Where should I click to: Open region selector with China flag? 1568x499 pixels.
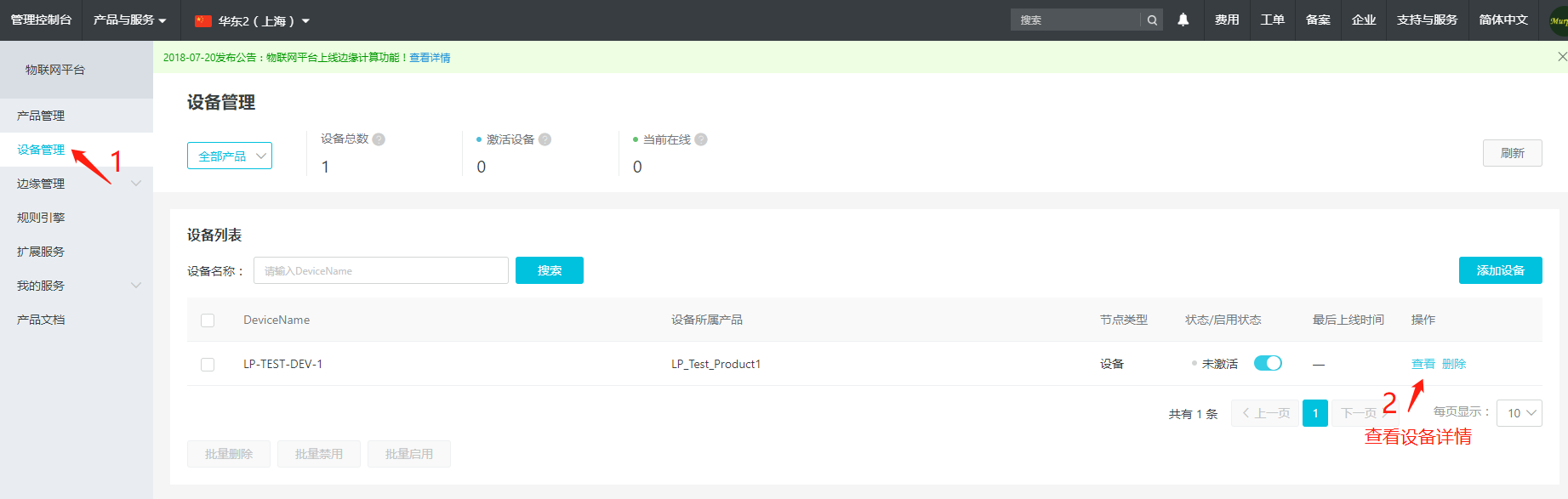click(252, 20)
